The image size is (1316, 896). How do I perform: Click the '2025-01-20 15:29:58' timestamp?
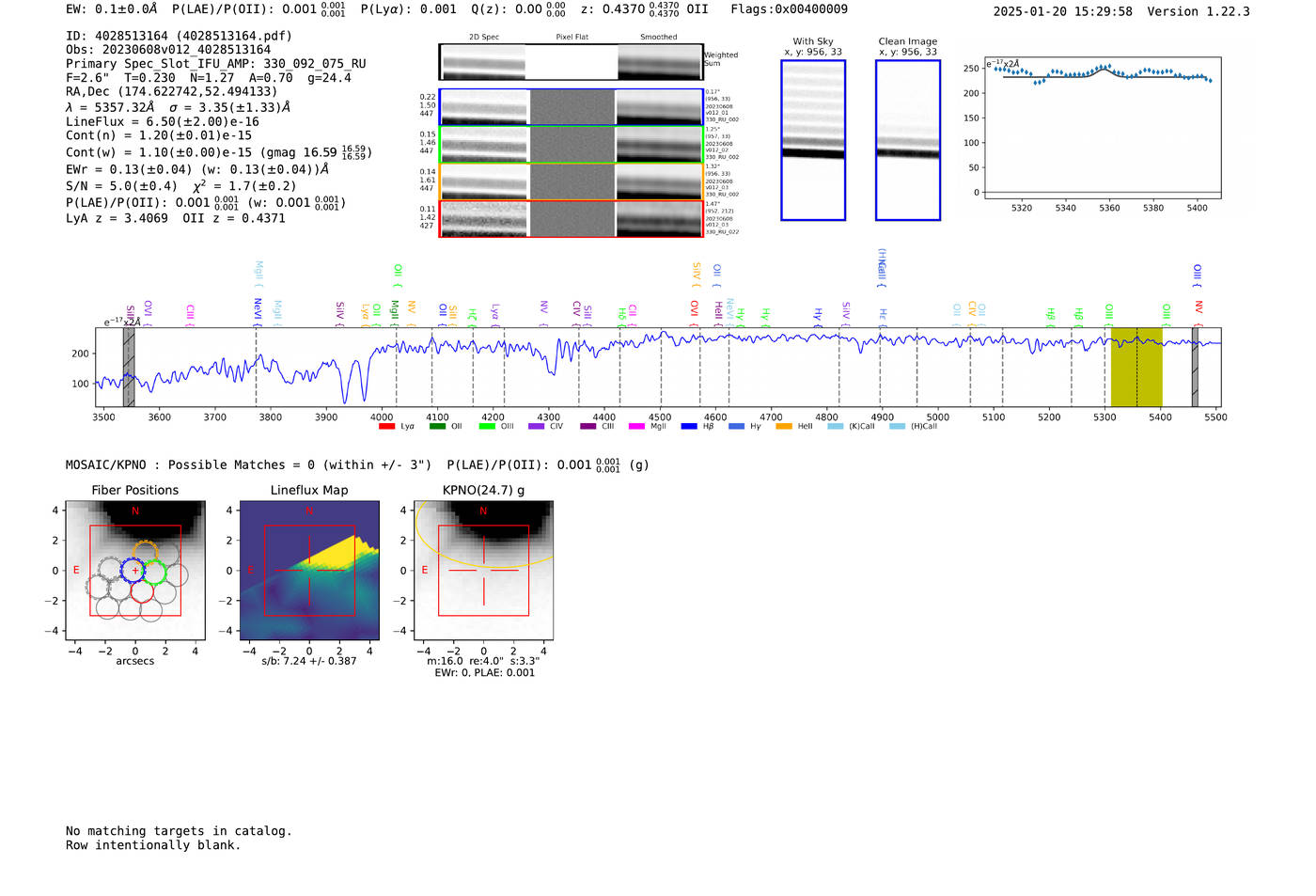tap(1063, 12)
